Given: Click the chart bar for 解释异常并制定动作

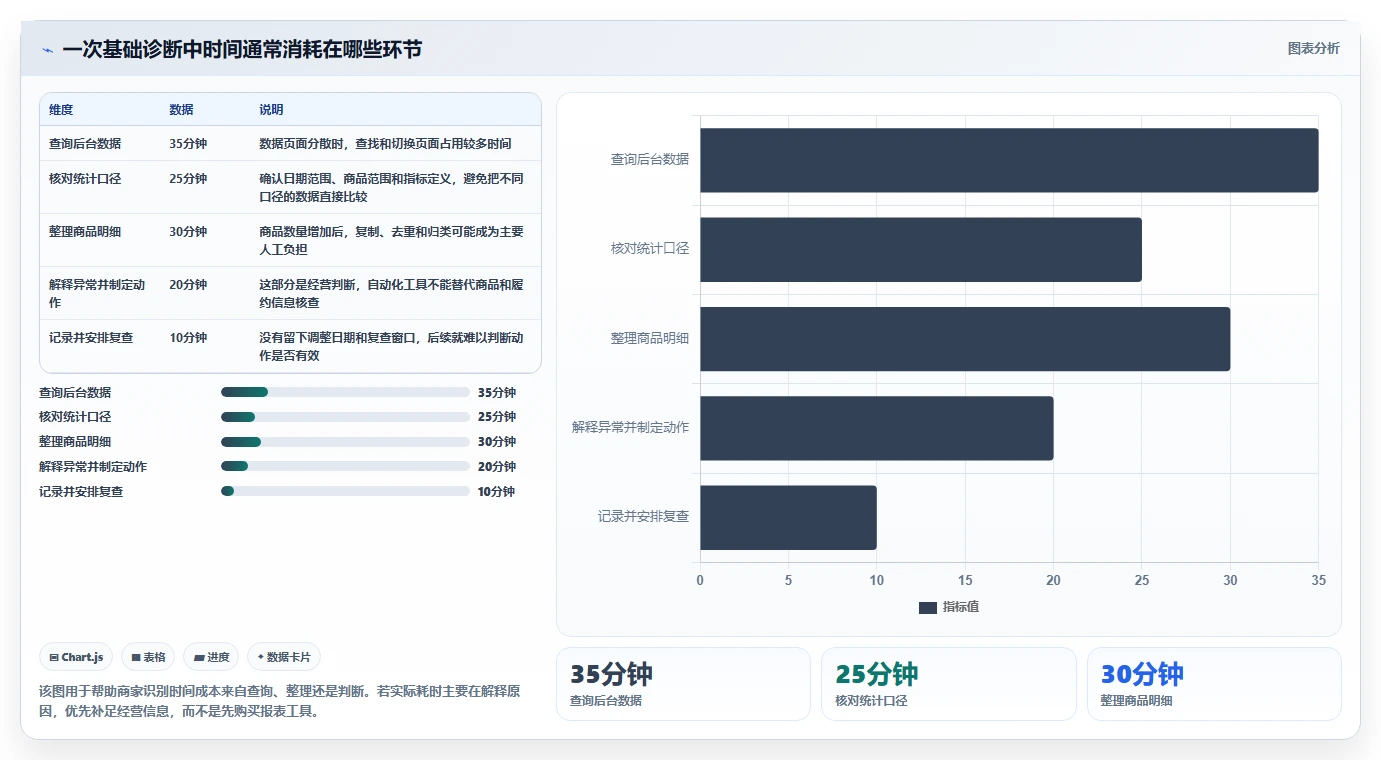Looking at the screenshot, I should pos(877,428).
